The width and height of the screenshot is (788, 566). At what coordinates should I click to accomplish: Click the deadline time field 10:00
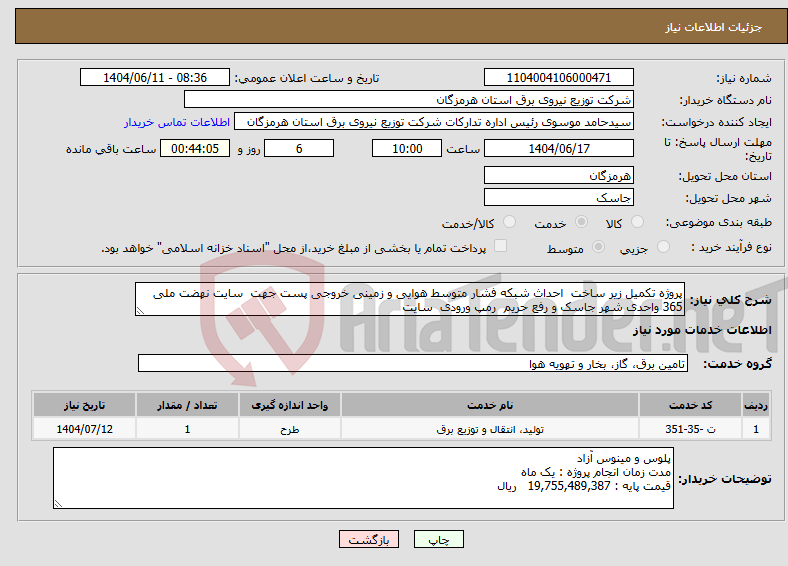tap(407, 148)
